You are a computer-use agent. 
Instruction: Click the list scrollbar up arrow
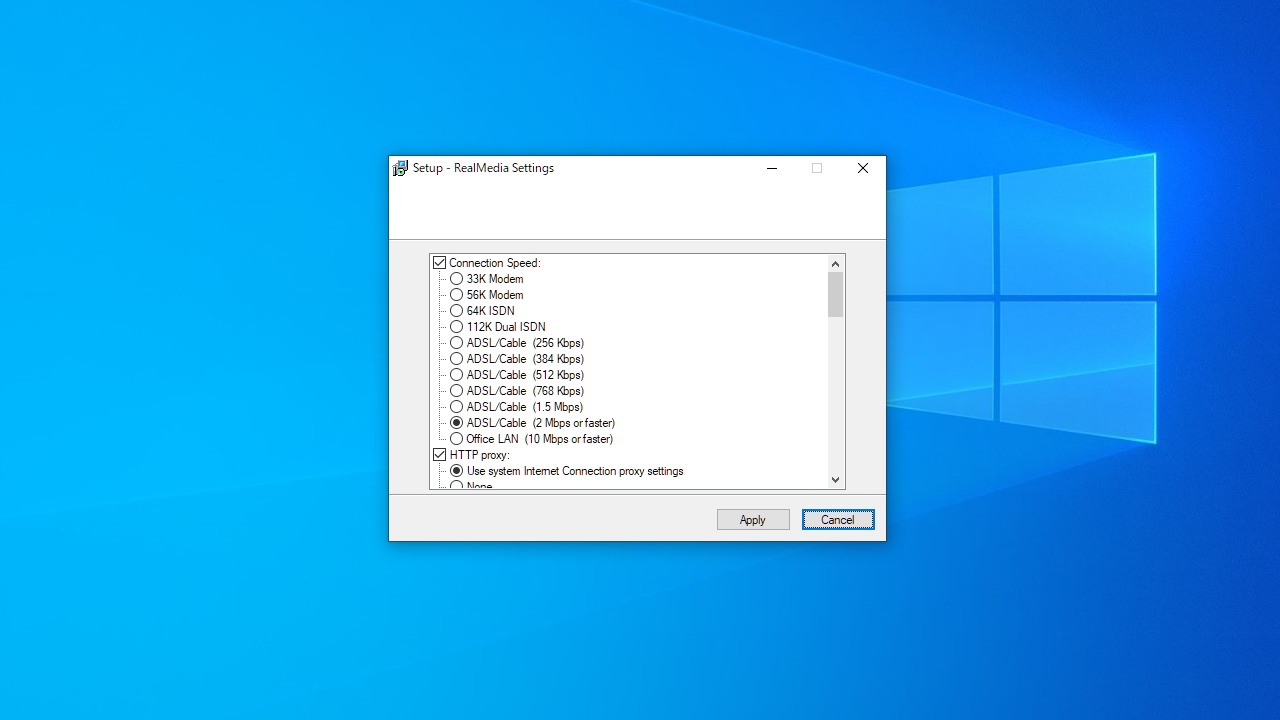click(x=836, y=264)
